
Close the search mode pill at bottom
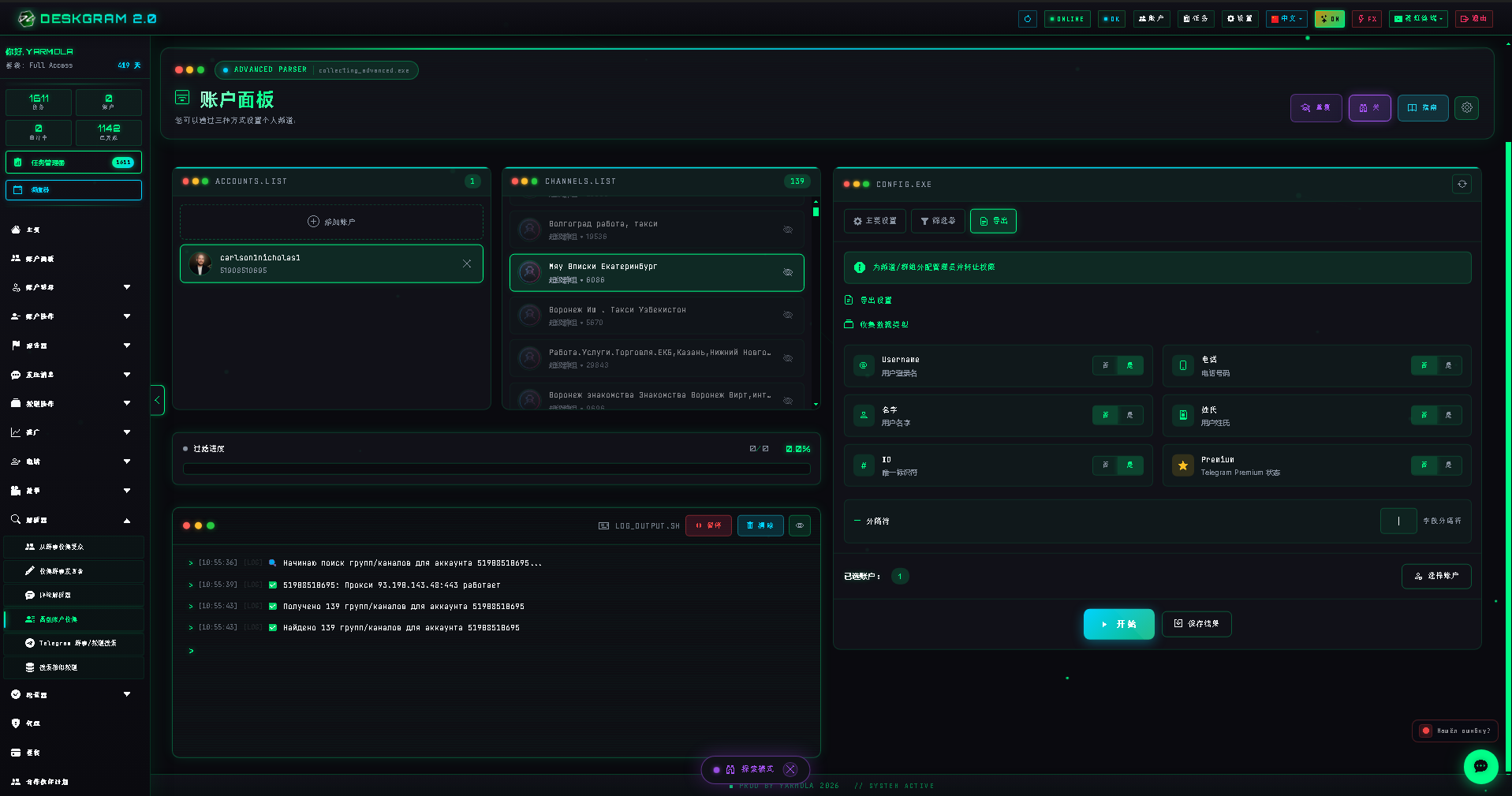[791, 769]
